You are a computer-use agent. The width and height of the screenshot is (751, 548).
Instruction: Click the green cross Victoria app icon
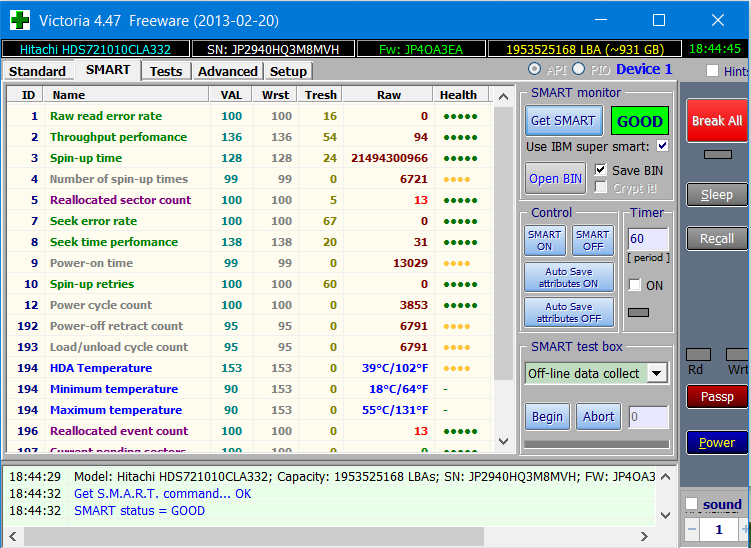[x=20, y=20]
